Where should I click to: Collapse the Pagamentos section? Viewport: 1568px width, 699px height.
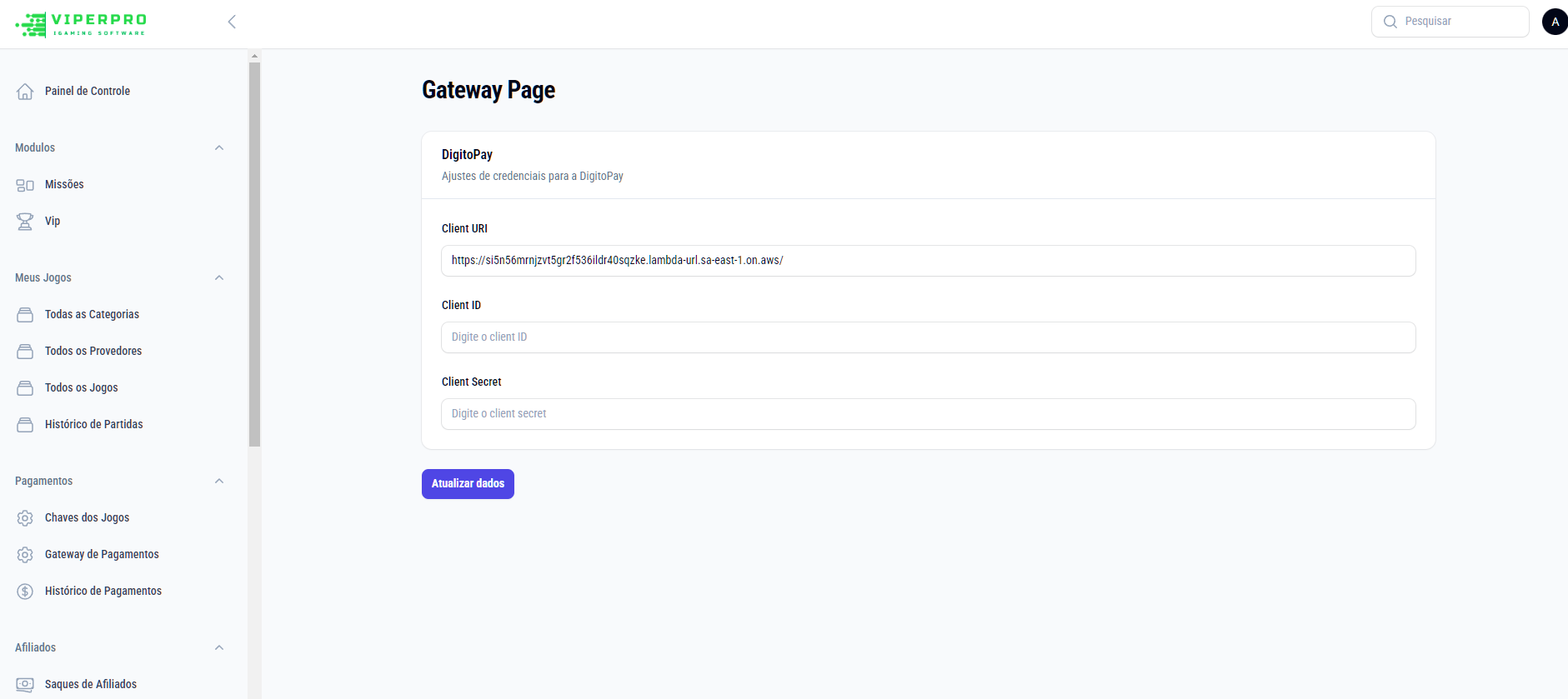click(219, 482)
